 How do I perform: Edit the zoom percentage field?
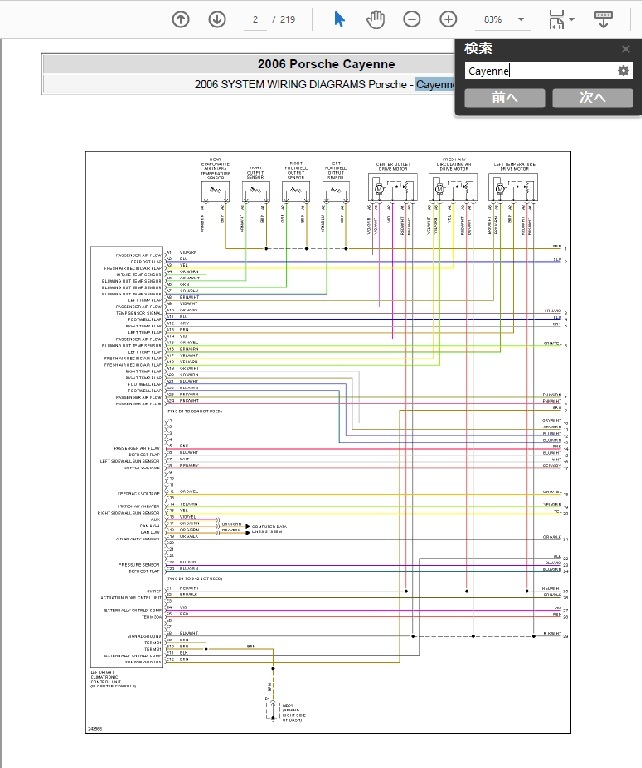494,20
